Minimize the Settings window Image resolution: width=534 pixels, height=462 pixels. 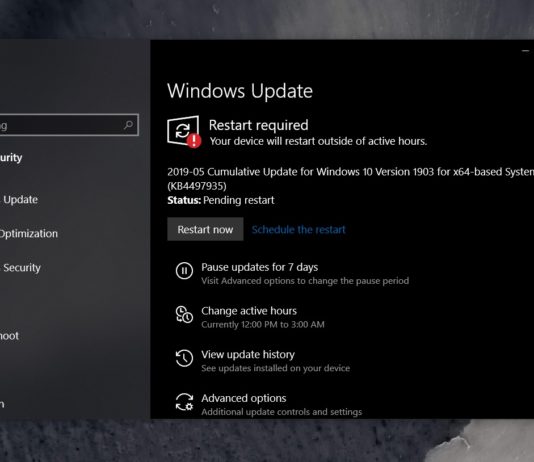[x=525, y=51]
